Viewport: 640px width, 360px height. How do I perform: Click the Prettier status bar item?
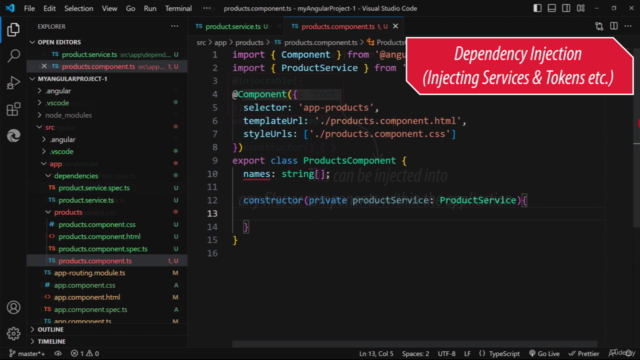(x=584, y=353)
